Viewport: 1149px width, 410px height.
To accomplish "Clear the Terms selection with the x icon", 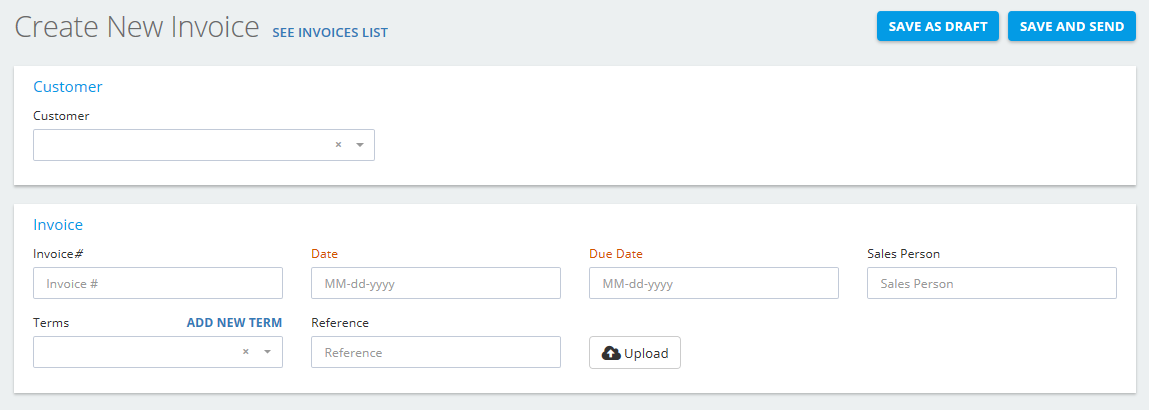I will (246, 352).
